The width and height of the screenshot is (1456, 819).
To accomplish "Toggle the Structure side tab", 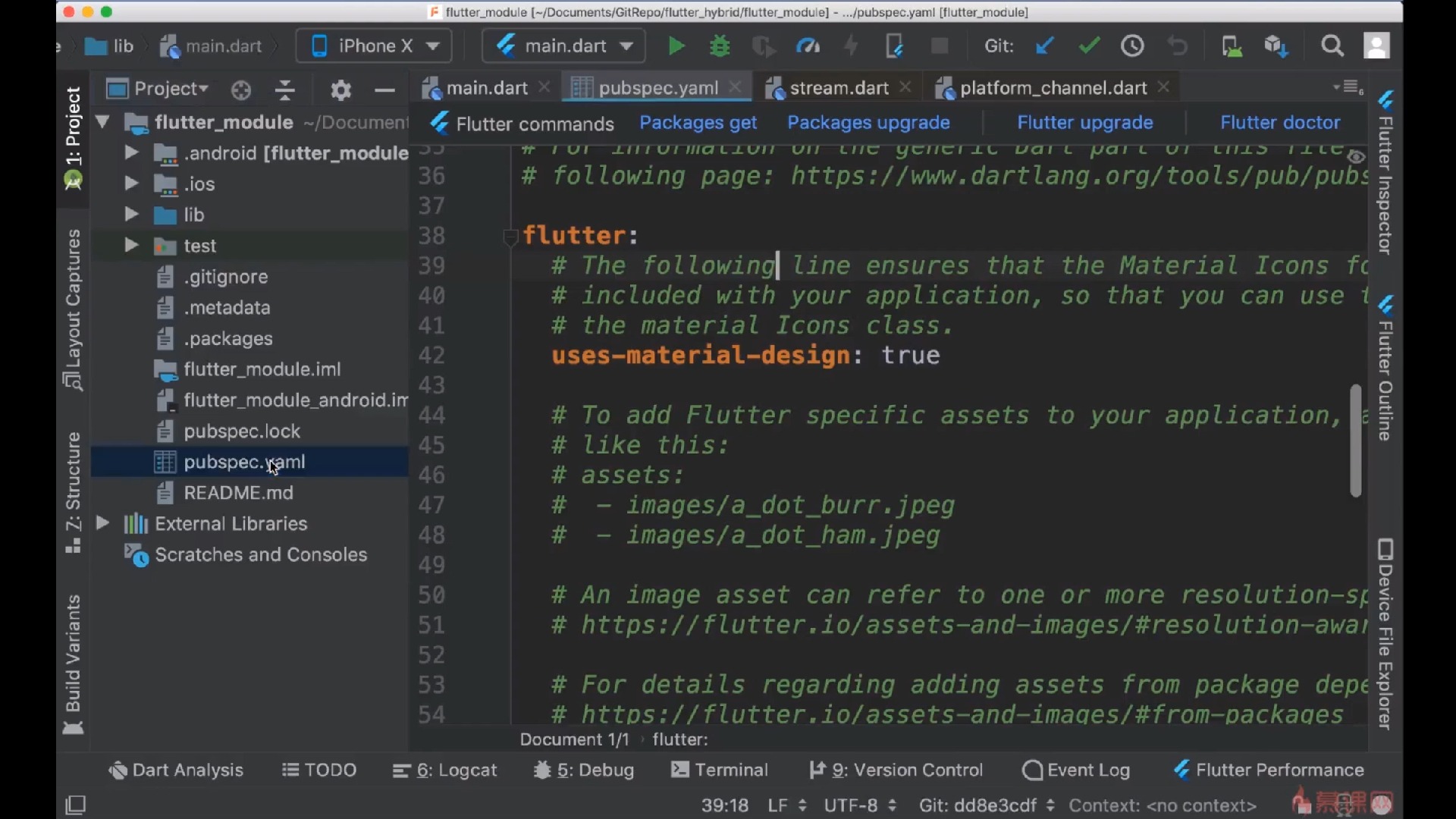I will pos(74,492).
